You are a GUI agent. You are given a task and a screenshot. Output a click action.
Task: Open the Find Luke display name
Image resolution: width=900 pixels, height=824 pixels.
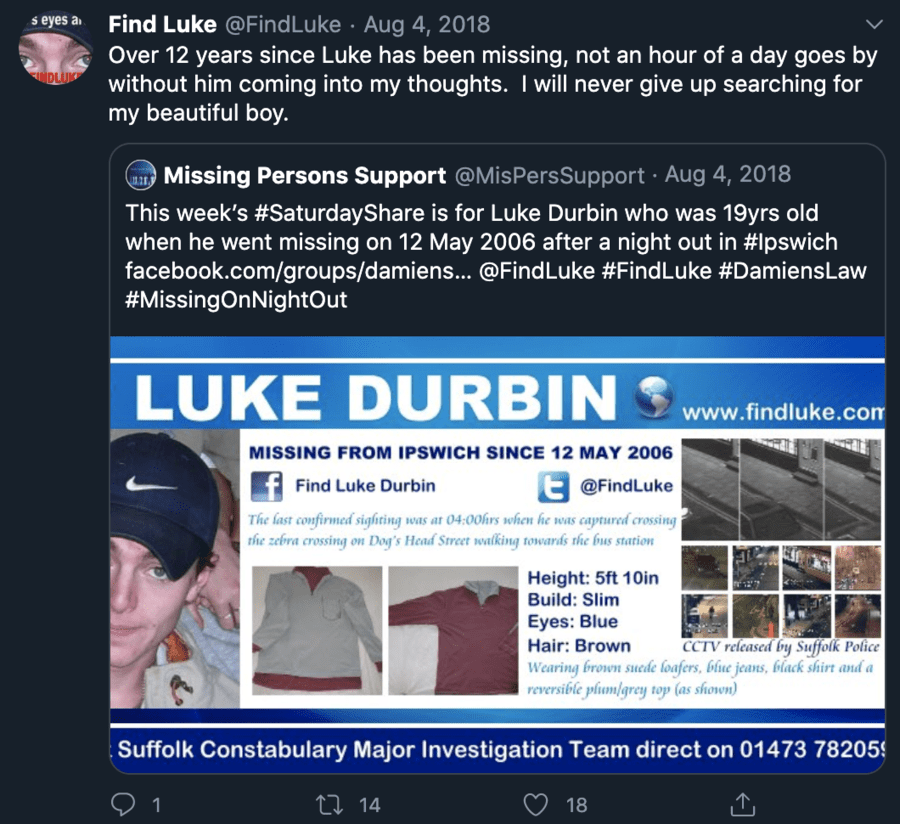(x=162, y=24)
